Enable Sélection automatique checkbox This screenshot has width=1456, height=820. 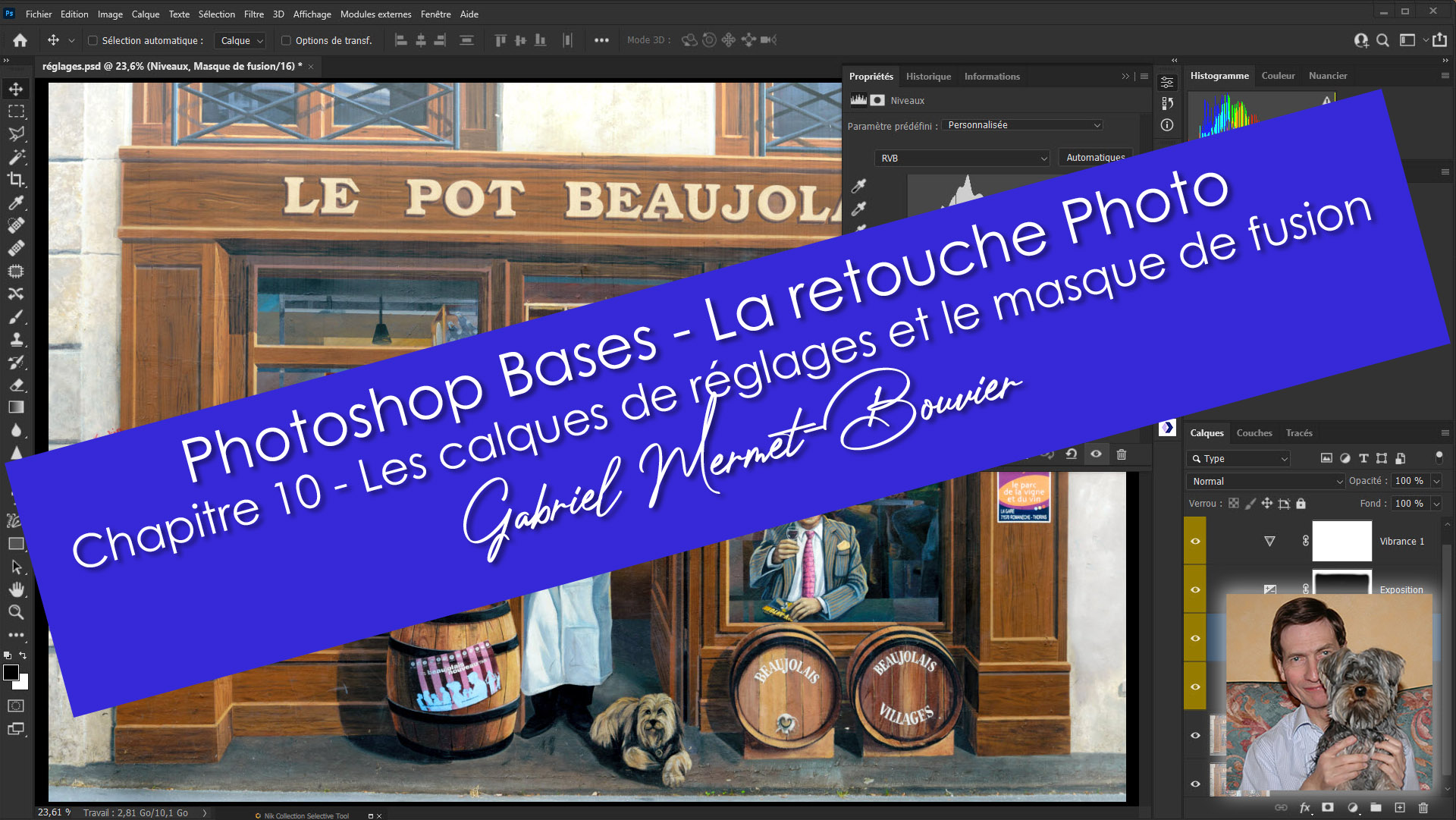(x=93, y=41)
